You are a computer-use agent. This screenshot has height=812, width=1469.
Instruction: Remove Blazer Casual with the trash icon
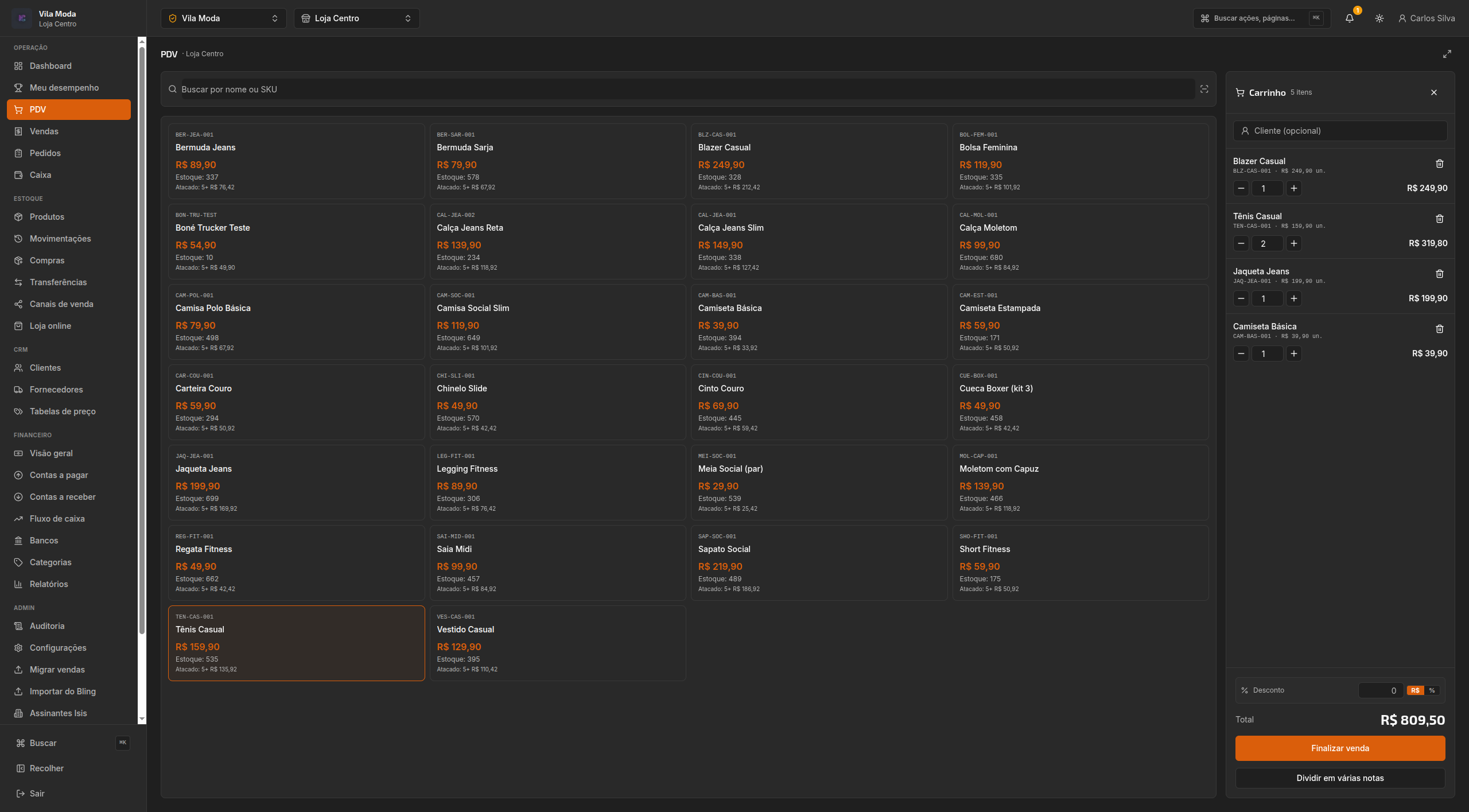1439,164
